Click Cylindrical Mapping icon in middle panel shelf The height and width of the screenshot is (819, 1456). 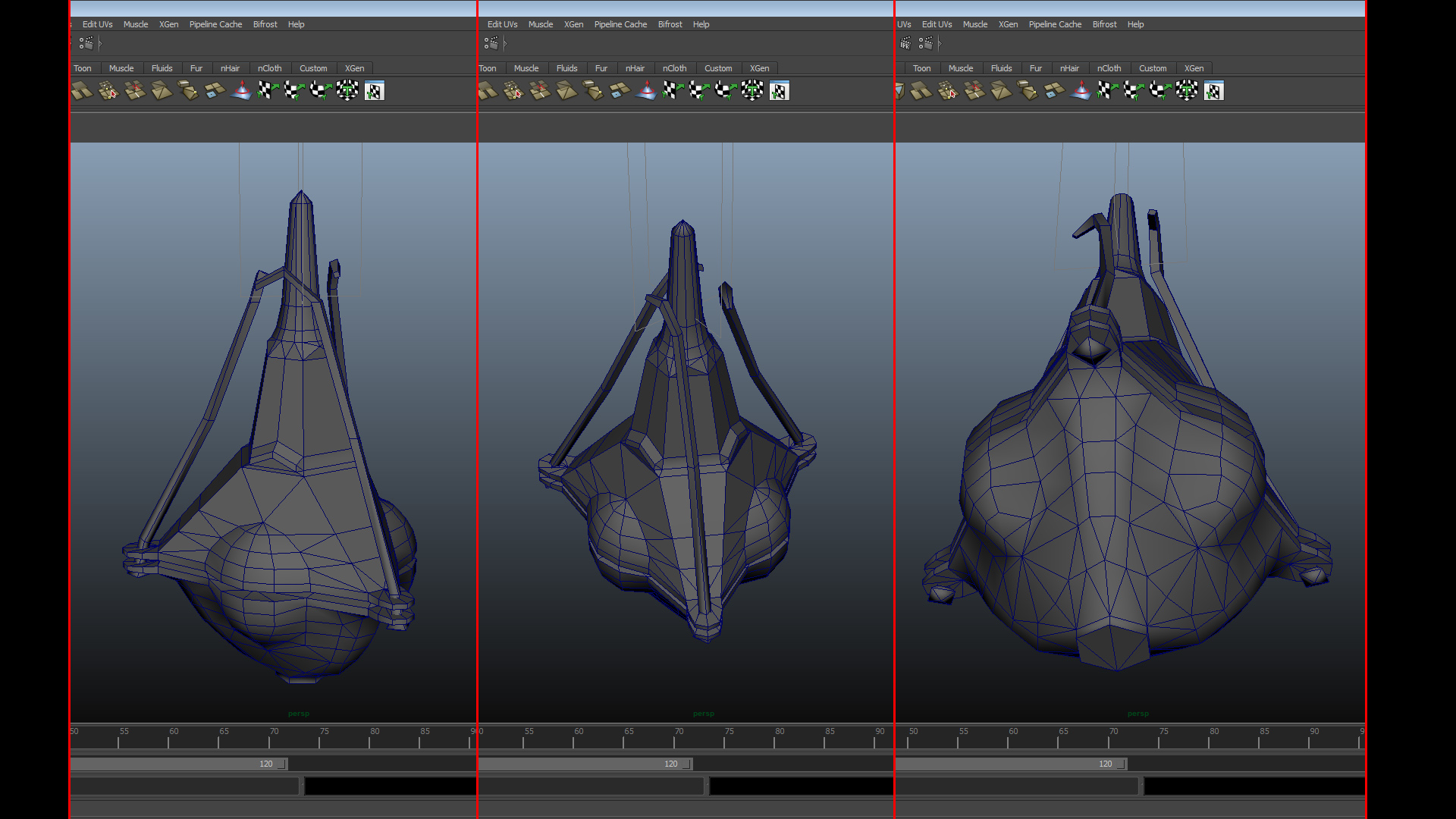coord(699,91)
